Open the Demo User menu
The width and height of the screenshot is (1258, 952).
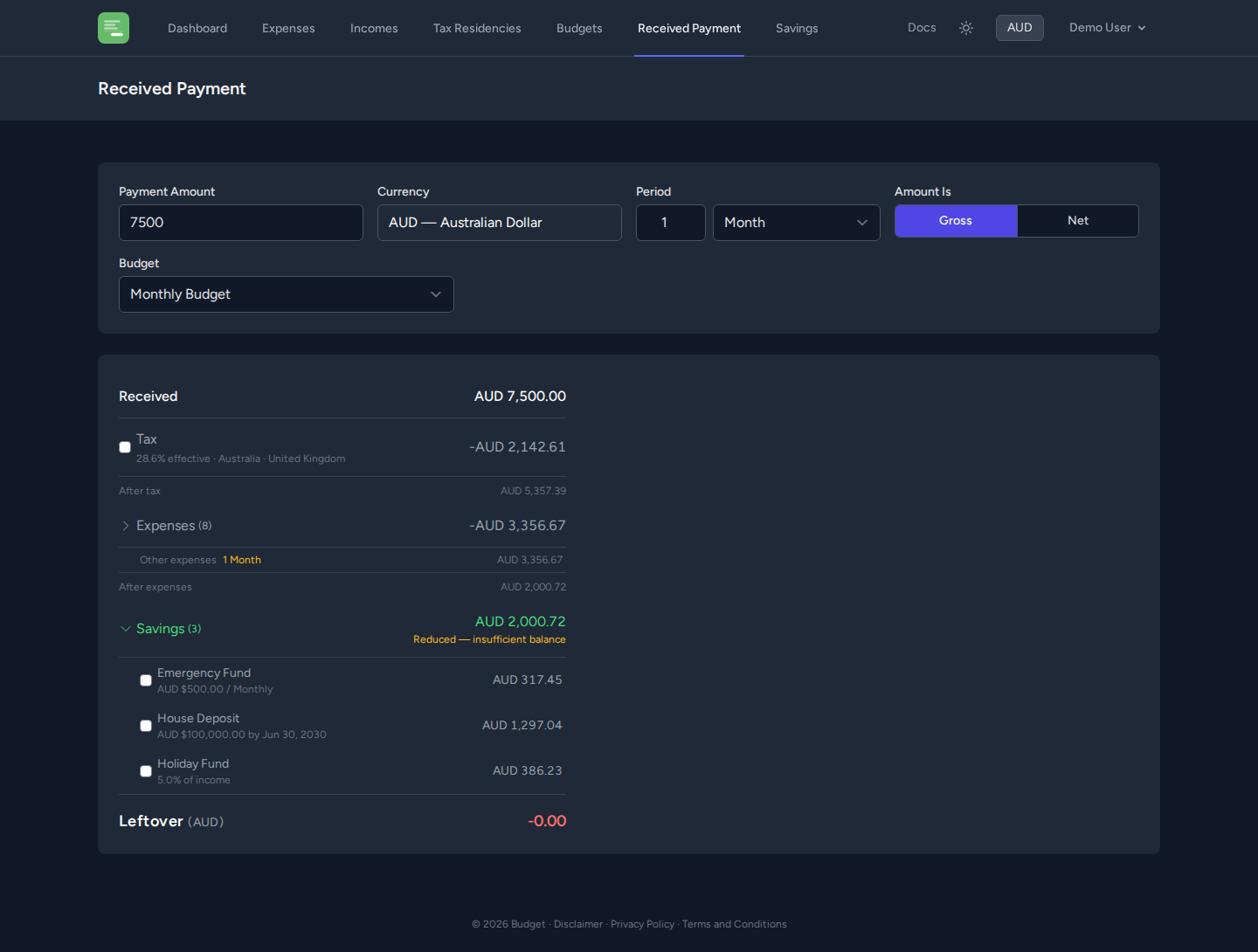[x=1107, y=28]
